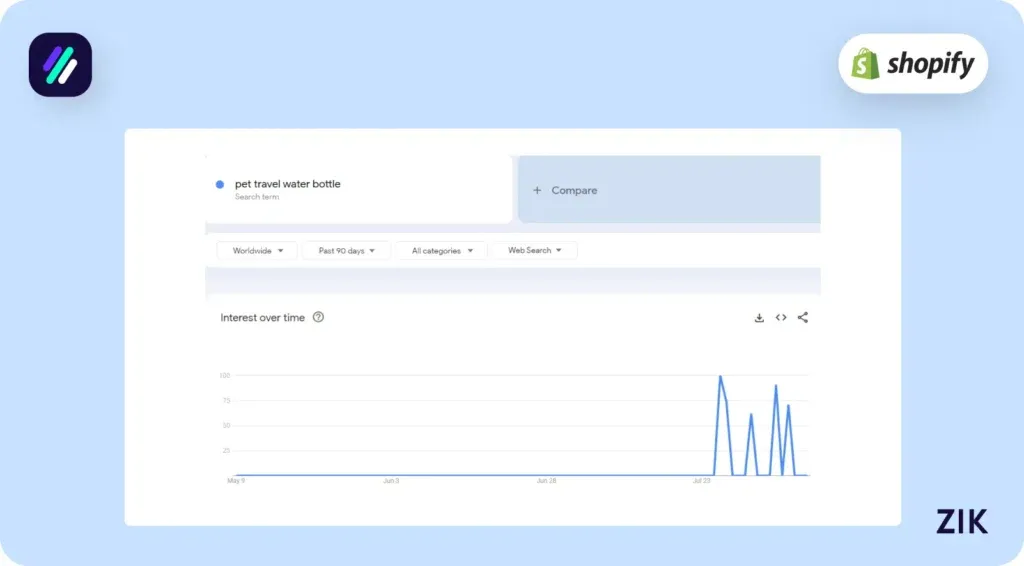The width and height of the screenshot is (1024, 566).
Task: Click the shortest spike on trend line
Action: point(751,415)
